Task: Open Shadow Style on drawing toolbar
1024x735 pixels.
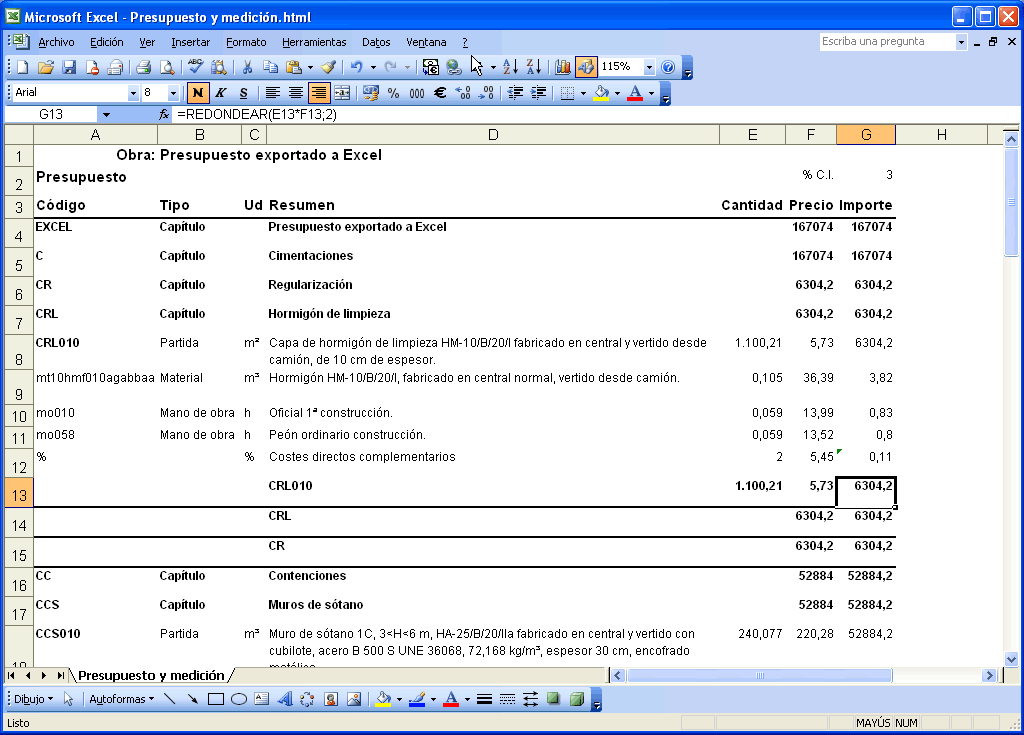Action: point(553,699)
